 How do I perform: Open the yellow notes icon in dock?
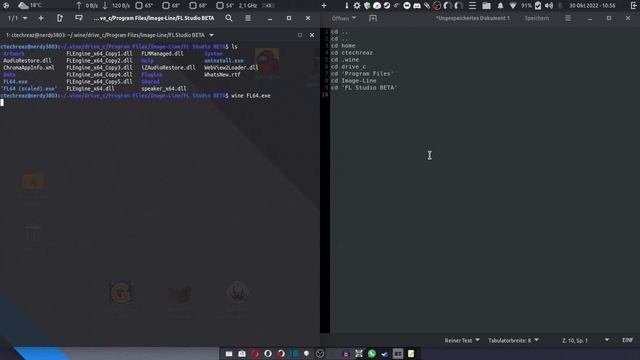pyautogui.click(x=411, y=353)
